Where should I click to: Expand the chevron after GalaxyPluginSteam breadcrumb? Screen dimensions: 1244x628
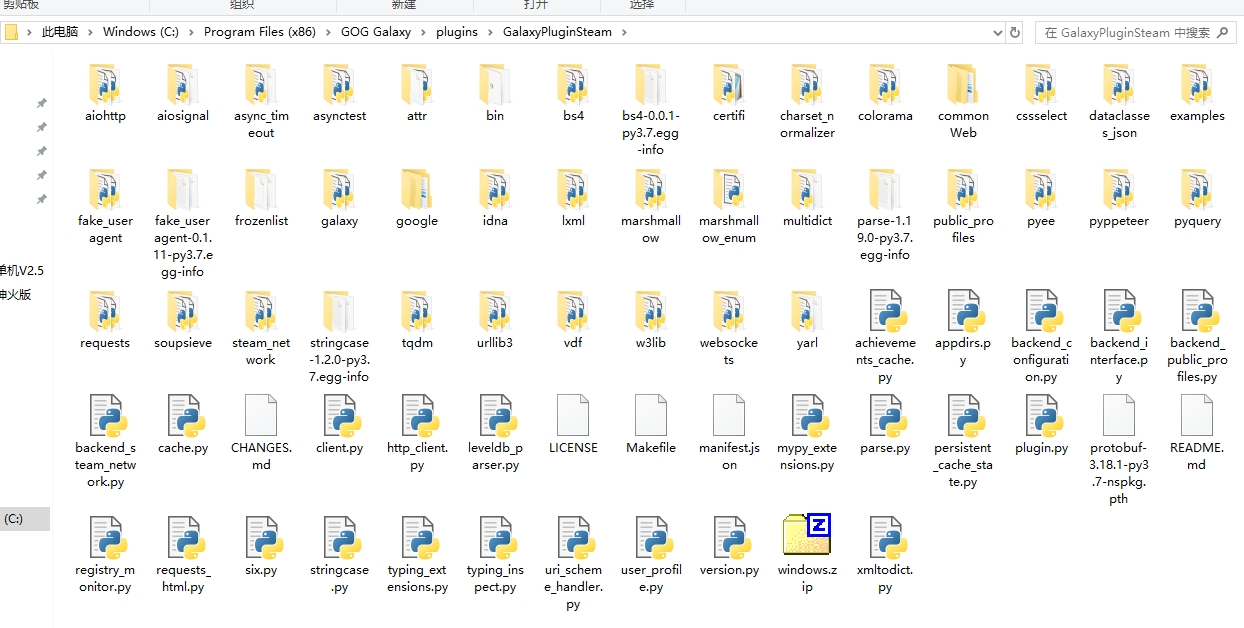(623, 32)
